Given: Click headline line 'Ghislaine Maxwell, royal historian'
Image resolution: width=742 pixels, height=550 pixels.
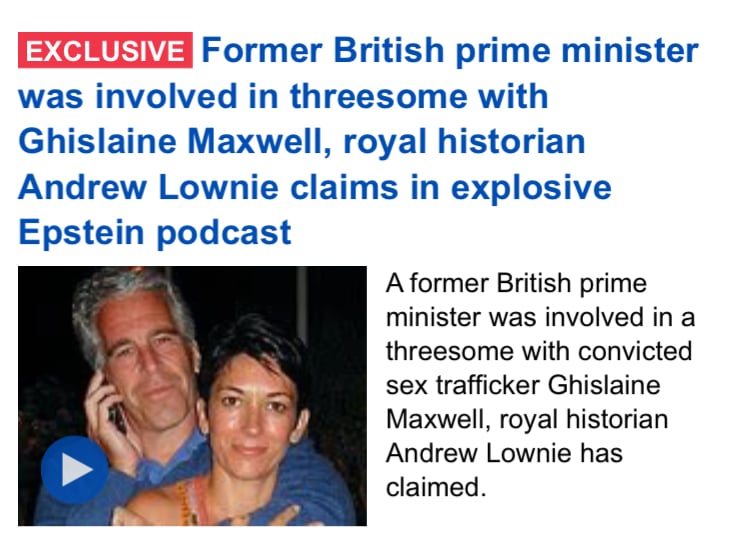Looking at the screenshot, I should (302, 142).
